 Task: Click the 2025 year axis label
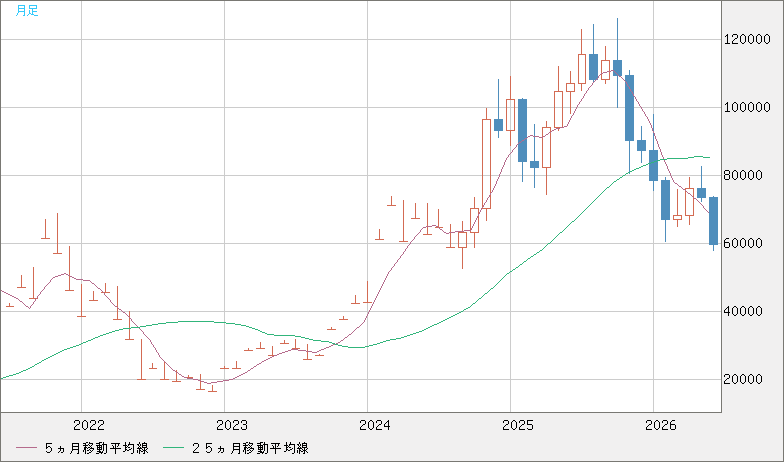[518, 426]
